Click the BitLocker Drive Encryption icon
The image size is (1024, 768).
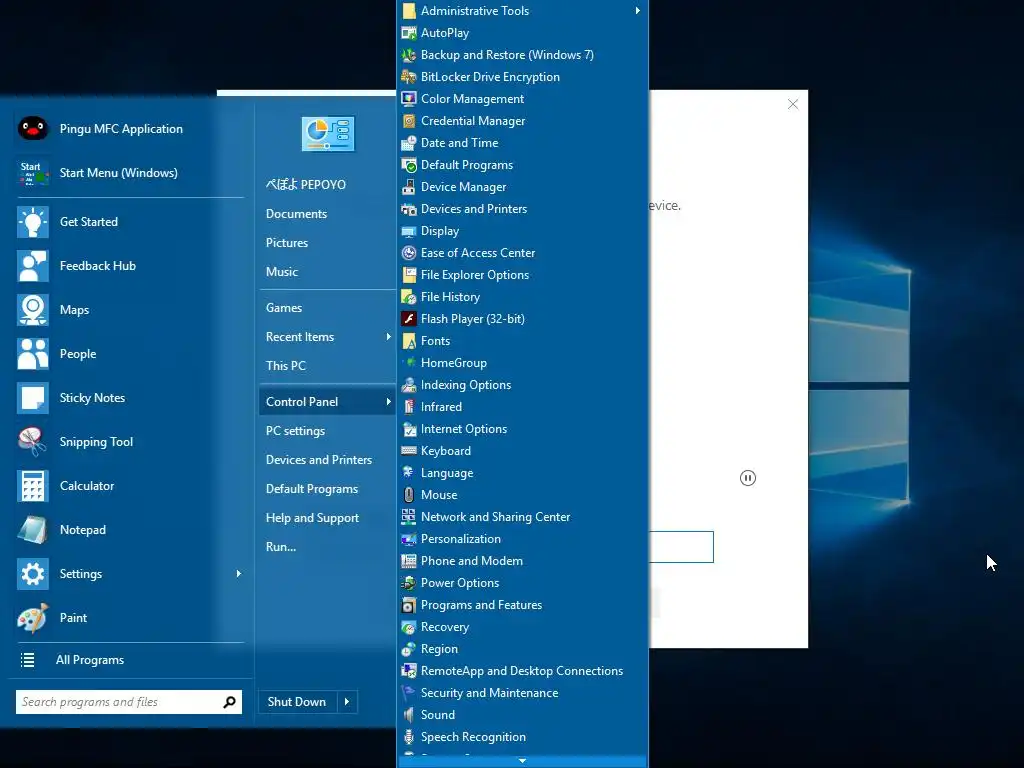click(409, 77)
